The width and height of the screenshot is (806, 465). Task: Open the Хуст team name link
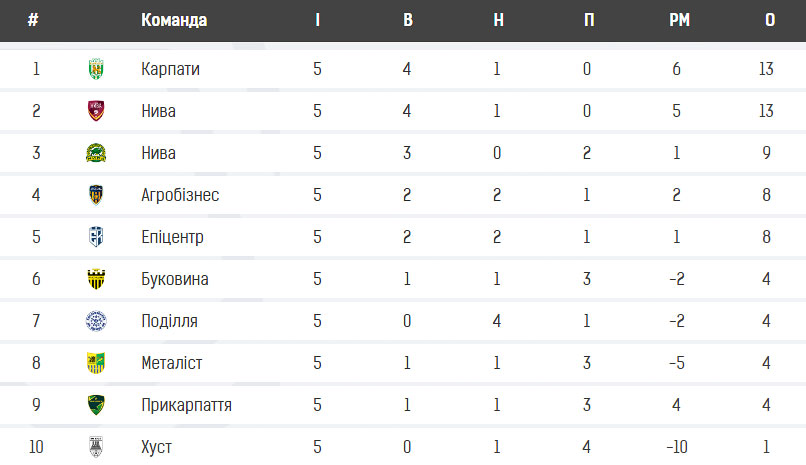[156, 448]
